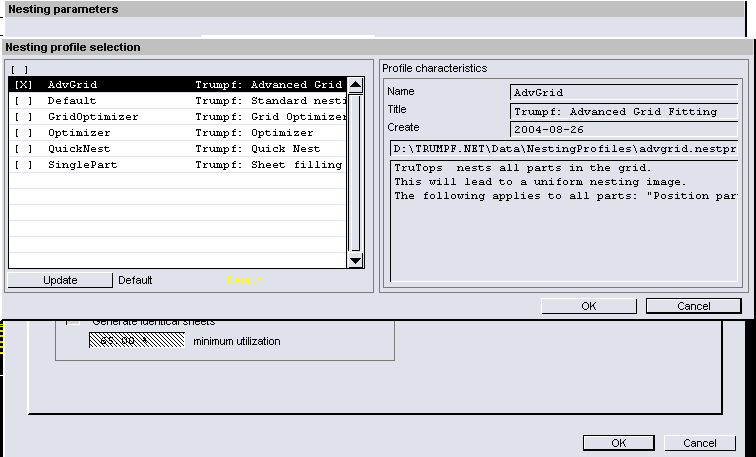
Task: Select the Default nesting profile row
Action: (x=177, y=101)
